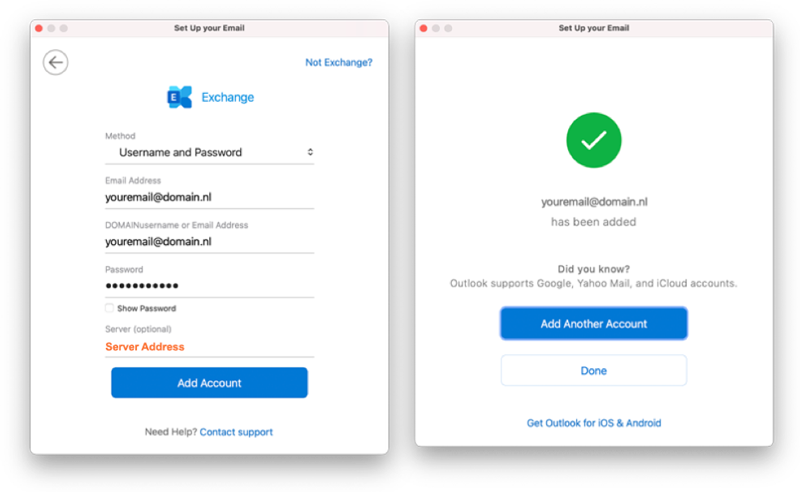Click the Server Address optional field
The height and width of the screenshot is (492, 800).
tap(209, 347)
